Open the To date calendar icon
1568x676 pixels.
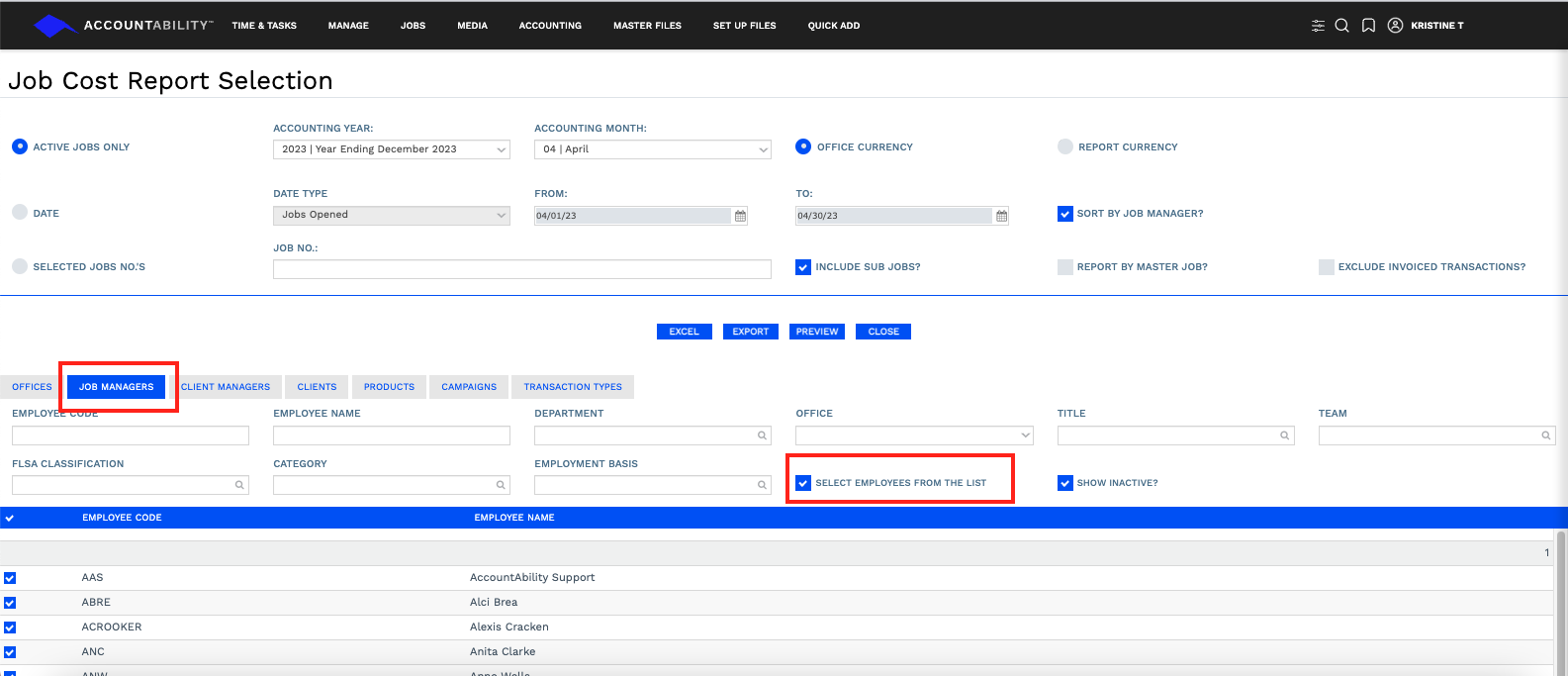tap(1001, 216)
